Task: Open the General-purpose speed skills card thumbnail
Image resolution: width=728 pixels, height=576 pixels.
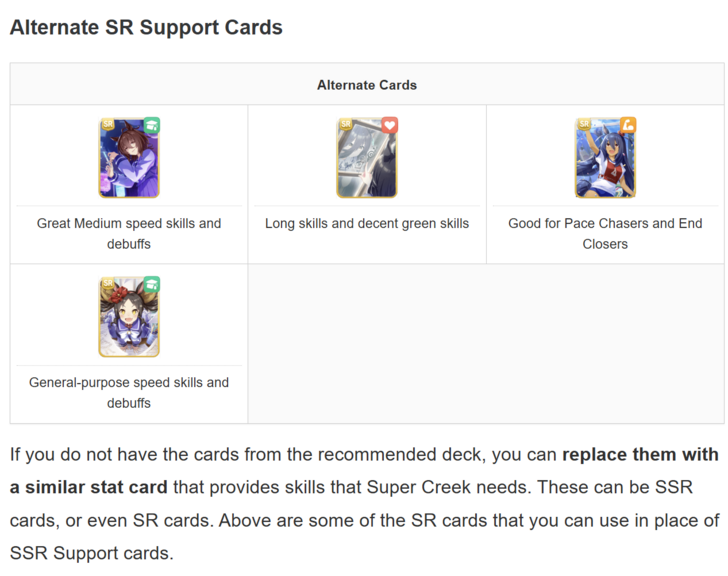Action: 129,319
